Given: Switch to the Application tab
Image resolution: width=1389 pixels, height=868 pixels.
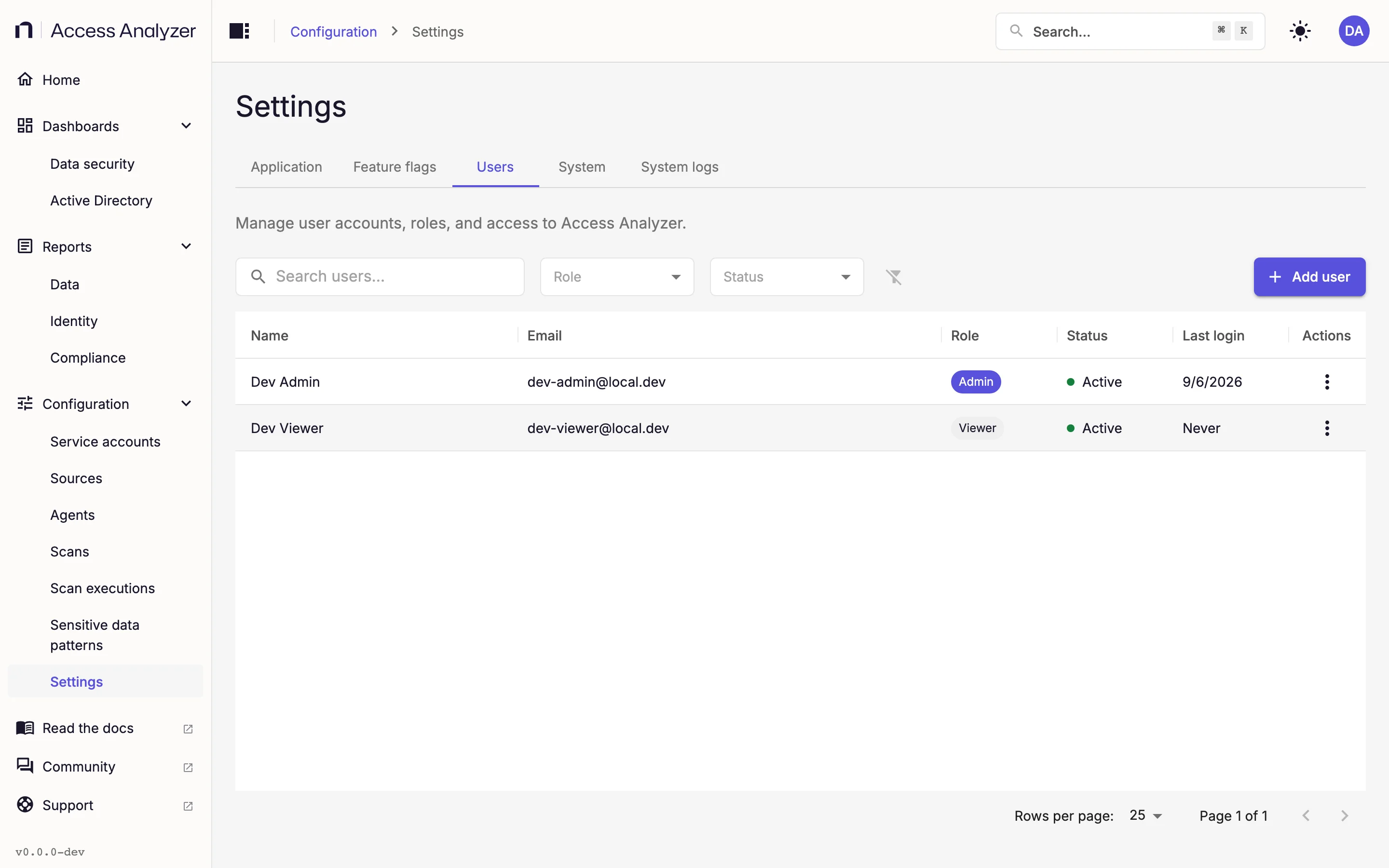Looking at the screenshot, I should coord(286,167).
